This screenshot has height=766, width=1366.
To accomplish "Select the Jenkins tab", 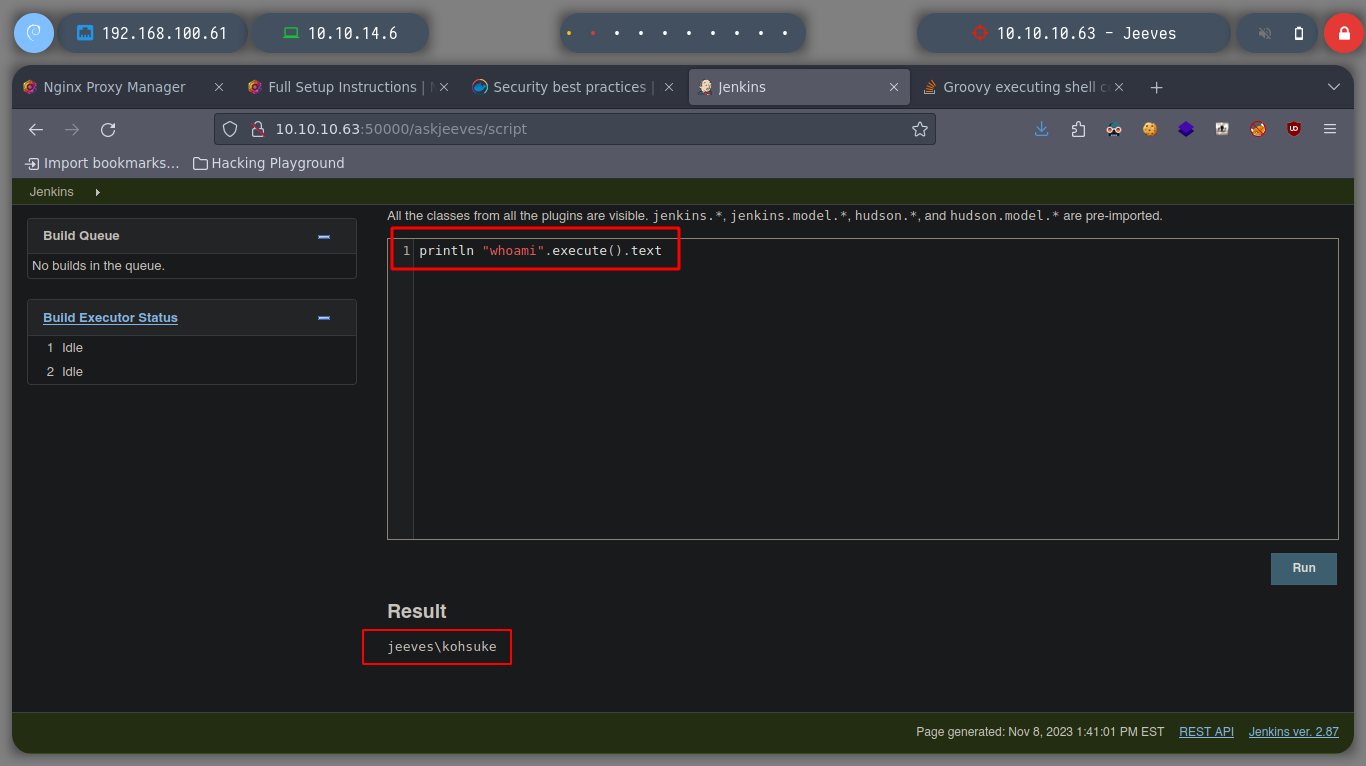I will pos(799,87).
